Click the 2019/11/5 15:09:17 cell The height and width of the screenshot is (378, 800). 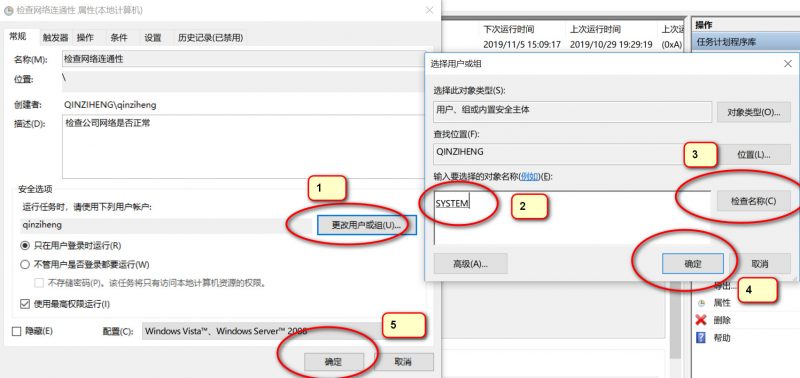(x=522, y=45)
